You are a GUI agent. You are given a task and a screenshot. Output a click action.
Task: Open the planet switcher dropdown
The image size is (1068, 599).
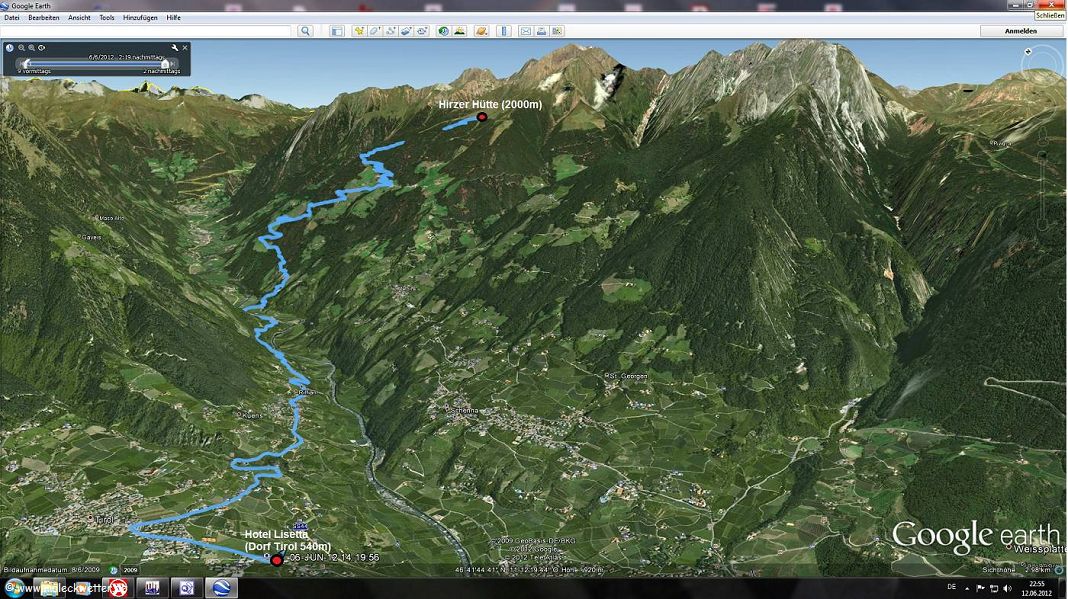(482, 31)
